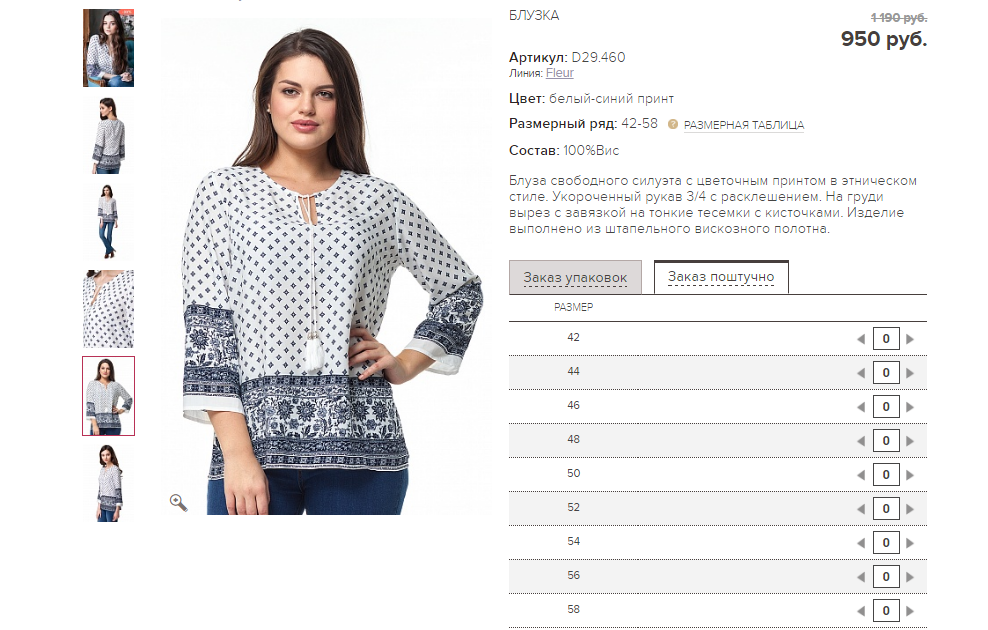
Task: Click the magnifier zoom icon on photo
Action: point(179,503)
